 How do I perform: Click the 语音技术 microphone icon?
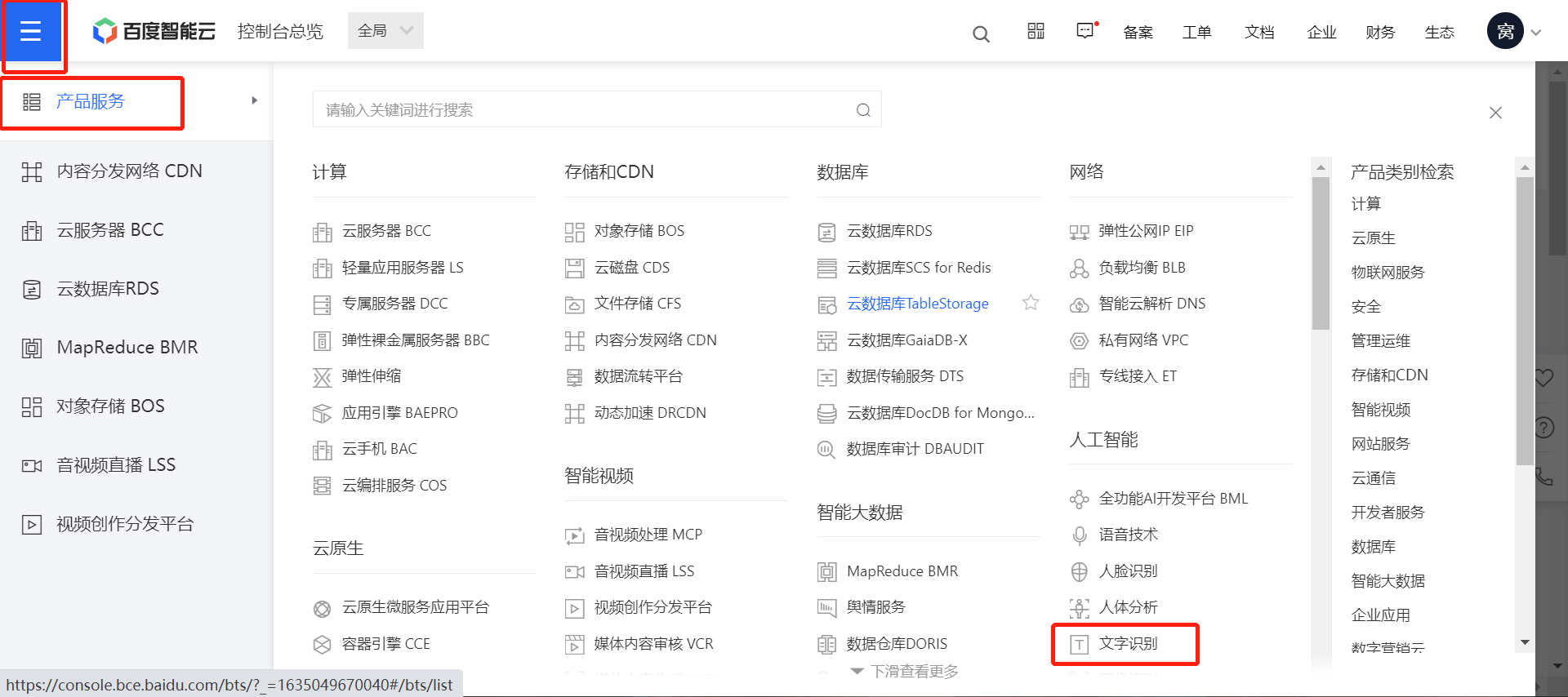tap(1080, 535)
